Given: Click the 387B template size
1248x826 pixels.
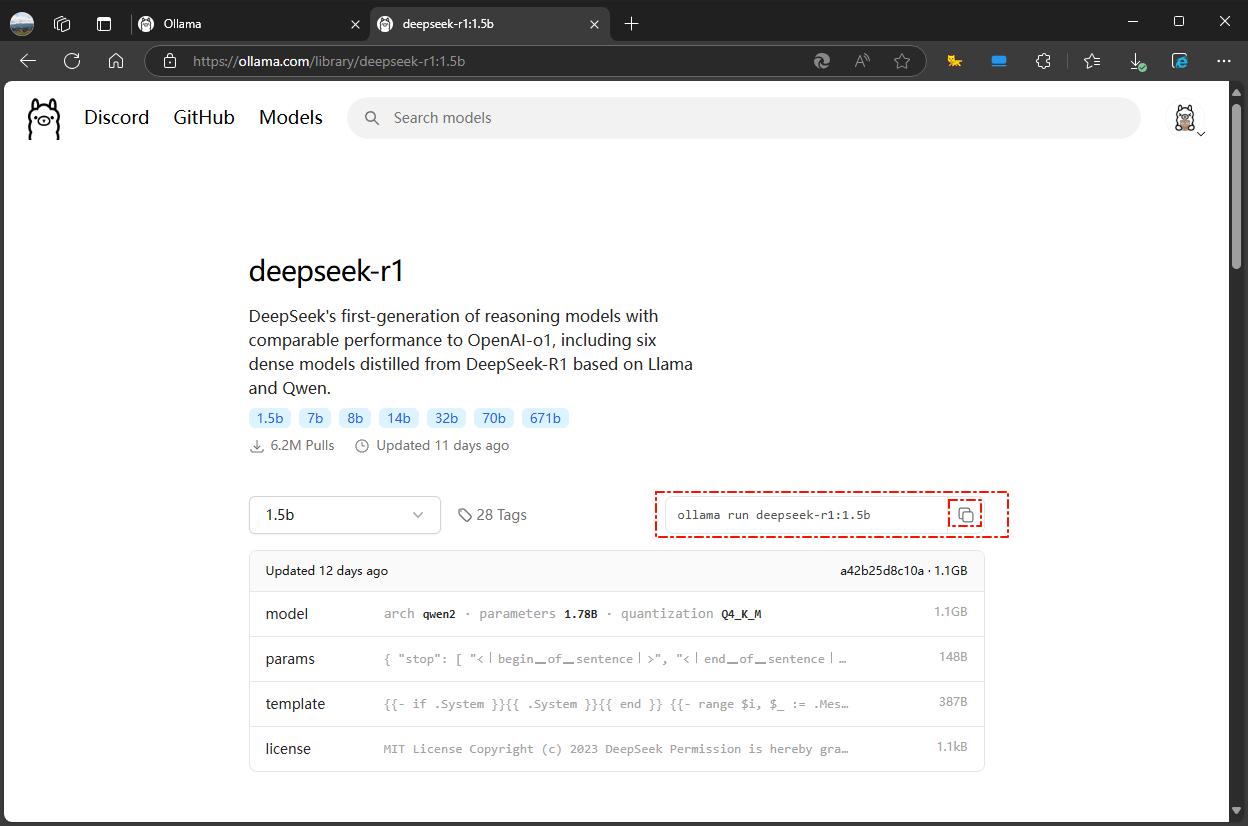Looking at the screenshot, I should click(x=953, y=702).
